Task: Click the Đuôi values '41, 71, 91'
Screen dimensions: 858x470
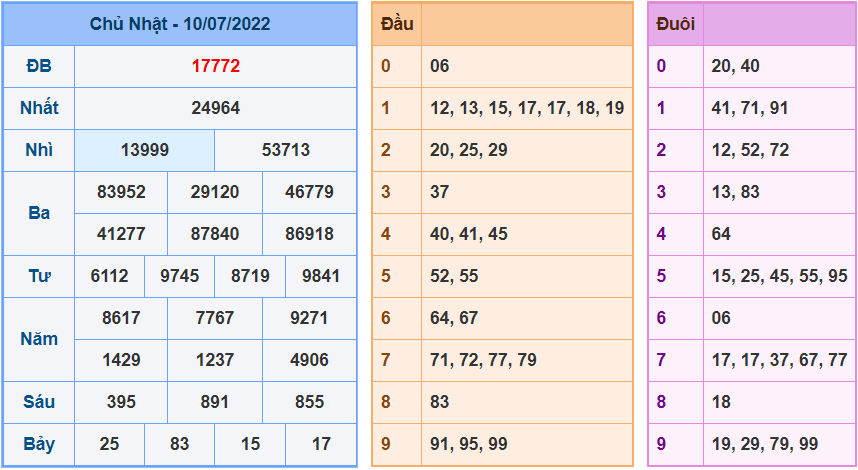Action: [x=750, y=108]
